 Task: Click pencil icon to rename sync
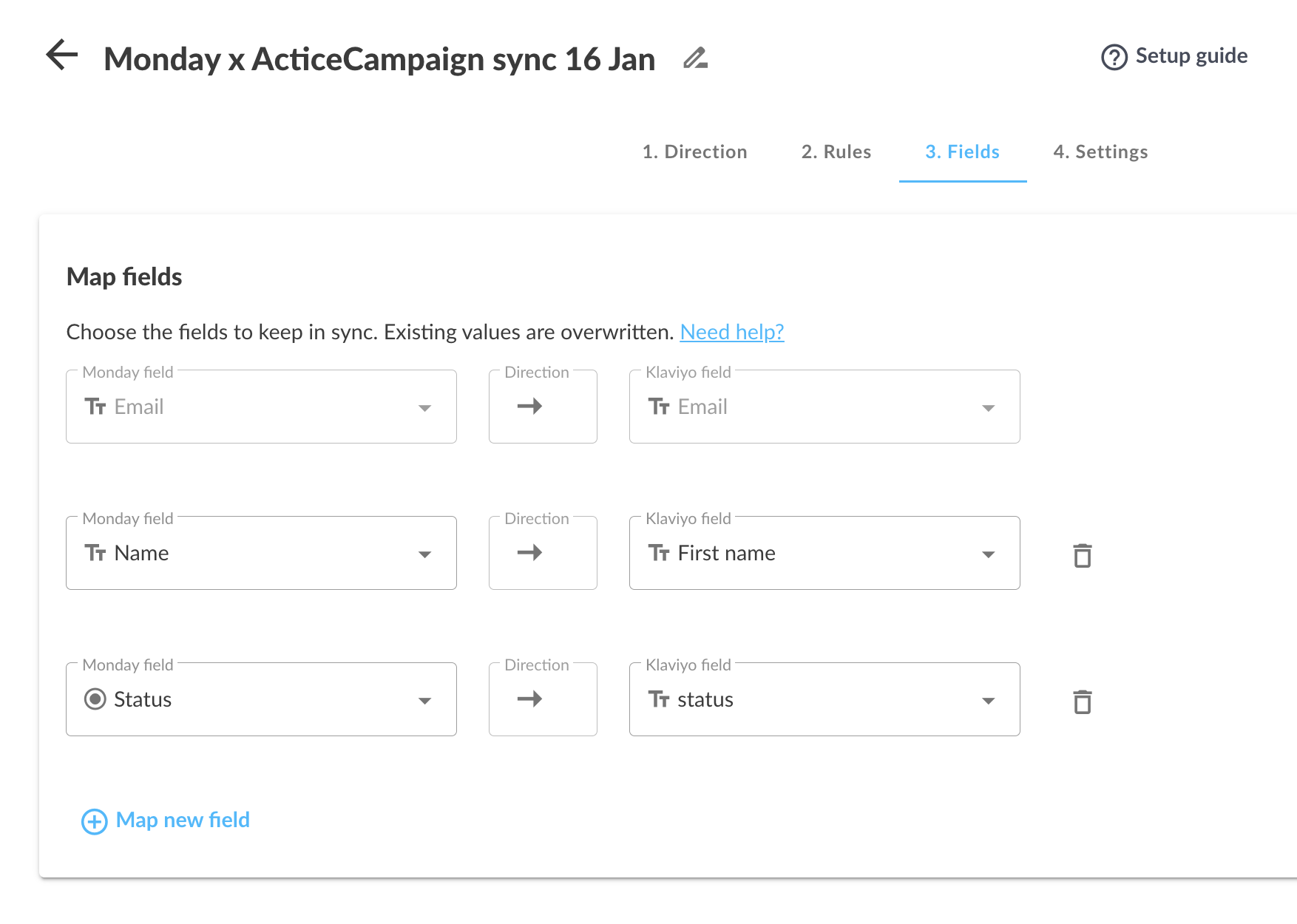[695, 58]
